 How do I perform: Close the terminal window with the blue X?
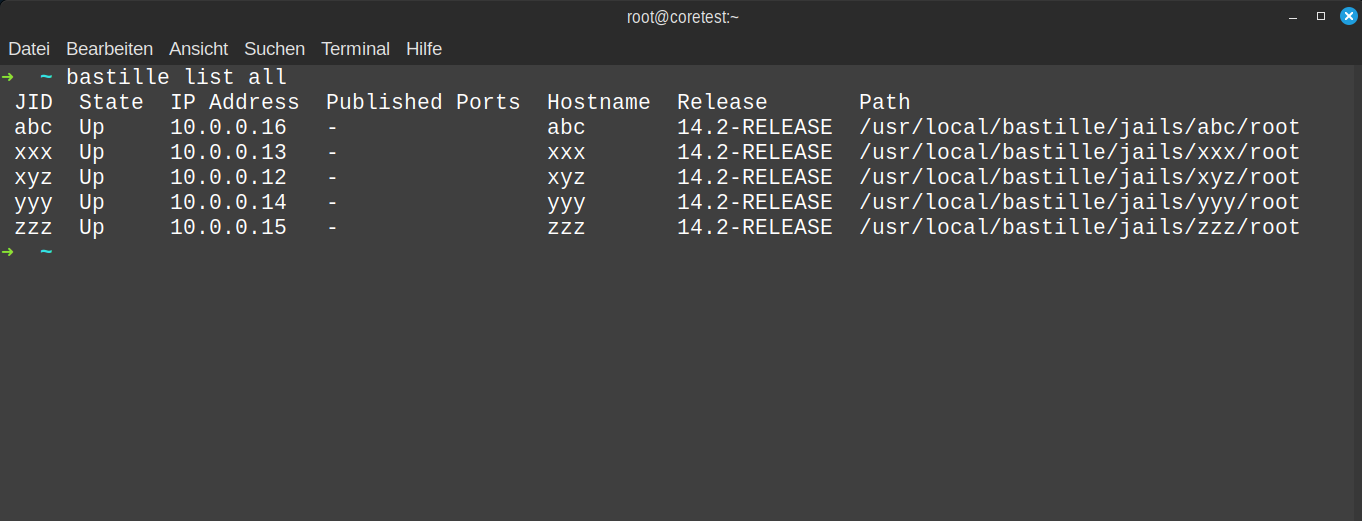coord(1349,16)
